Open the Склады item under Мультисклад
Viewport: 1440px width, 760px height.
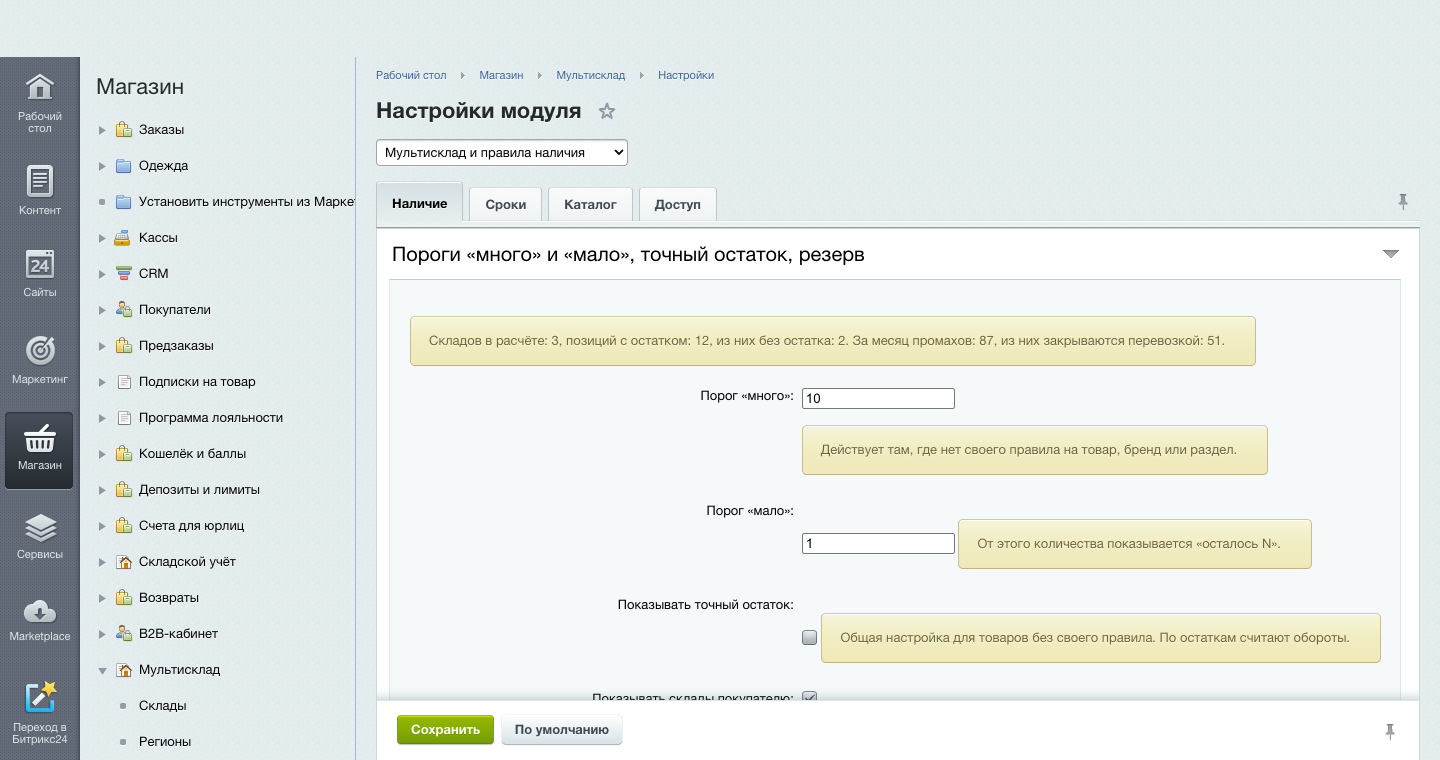[163, 706]
